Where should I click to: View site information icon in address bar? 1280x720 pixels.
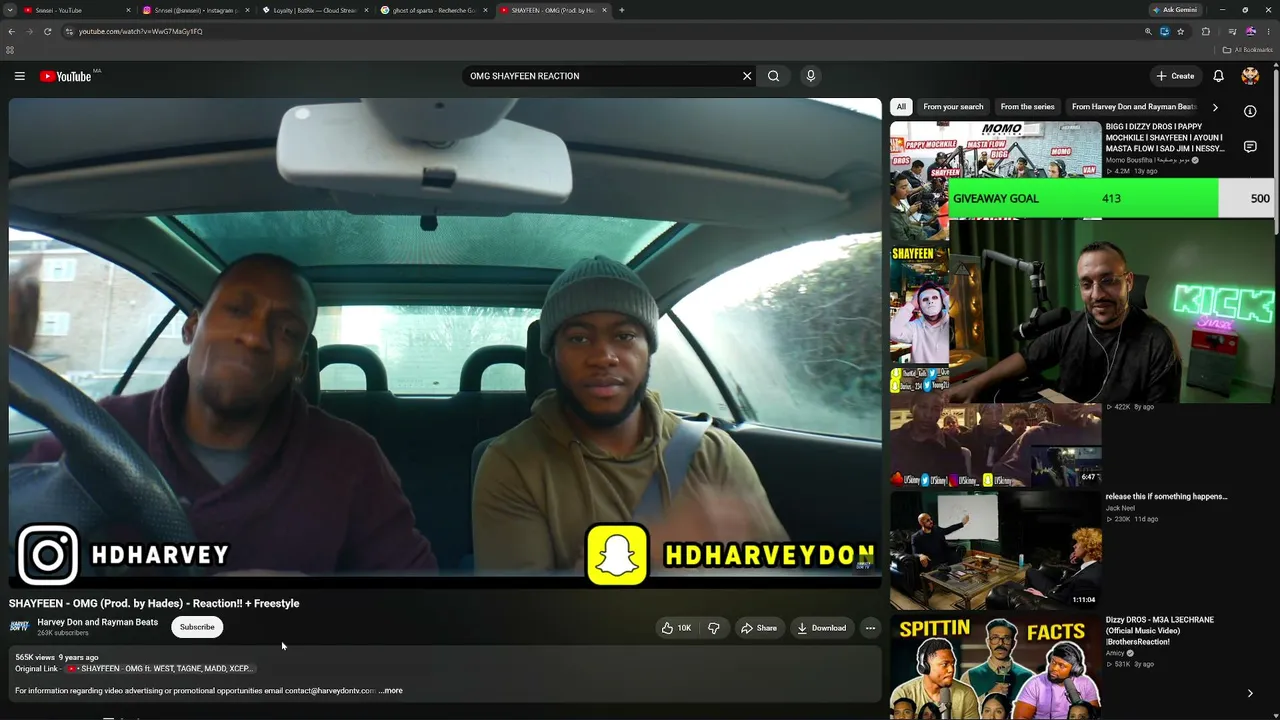(69, 31)
